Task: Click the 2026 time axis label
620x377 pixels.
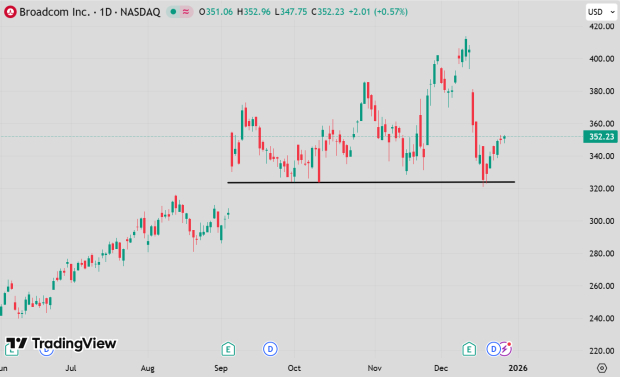Action: (x=518, y=368)
